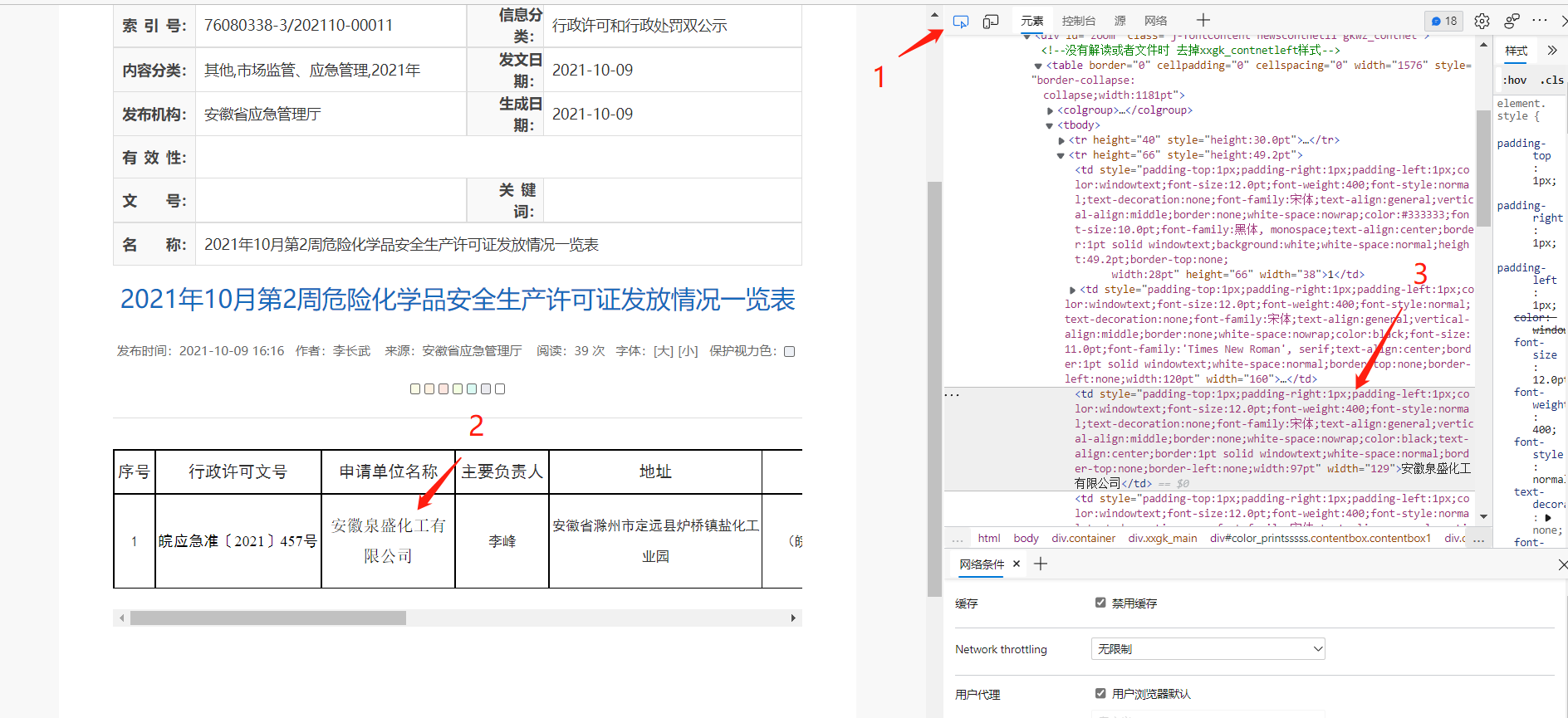Toggle 用户浏览器默认 user agent checkbox
Viewport: 1568px width, 718px height.
point(1100,693)
